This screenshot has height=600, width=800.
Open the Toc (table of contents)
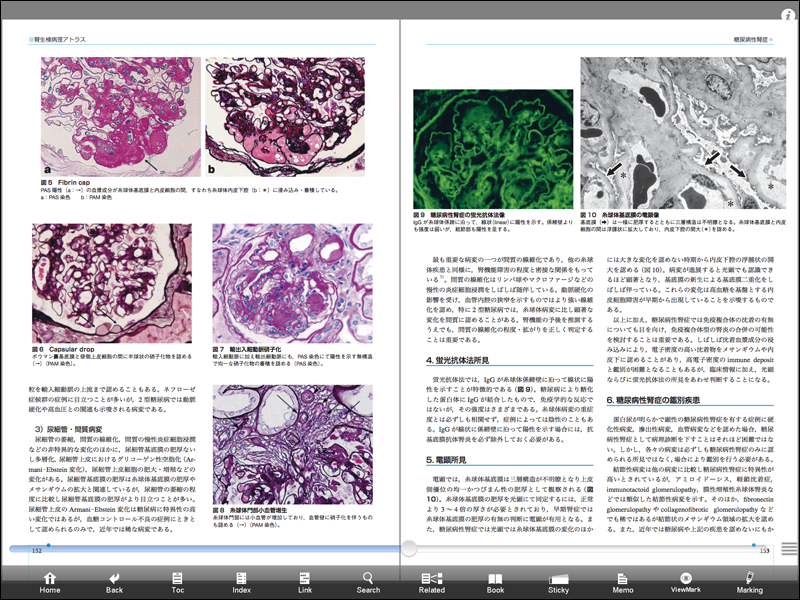coord(177,580)
